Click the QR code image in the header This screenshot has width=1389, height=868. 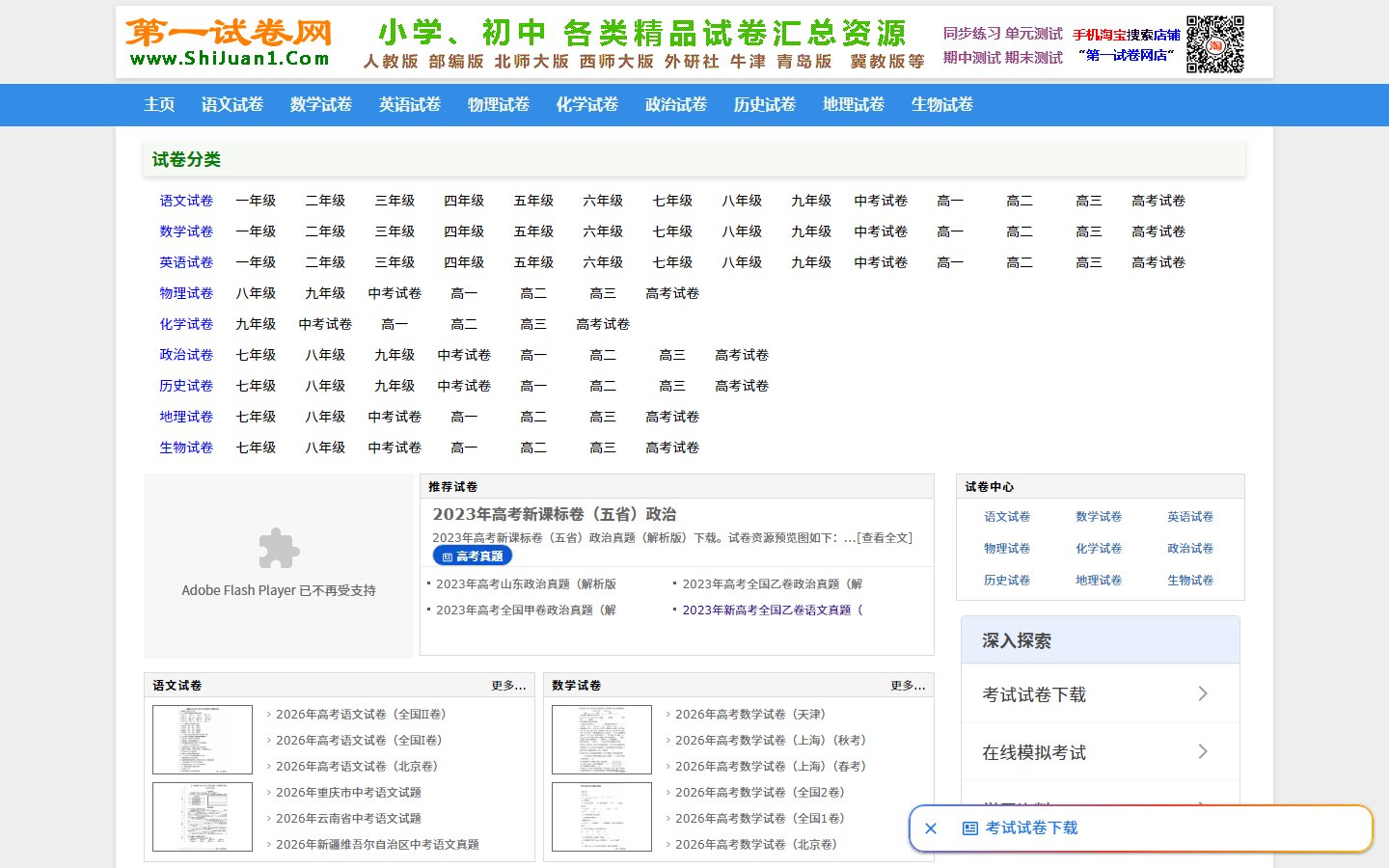(x=1214, y=44)
